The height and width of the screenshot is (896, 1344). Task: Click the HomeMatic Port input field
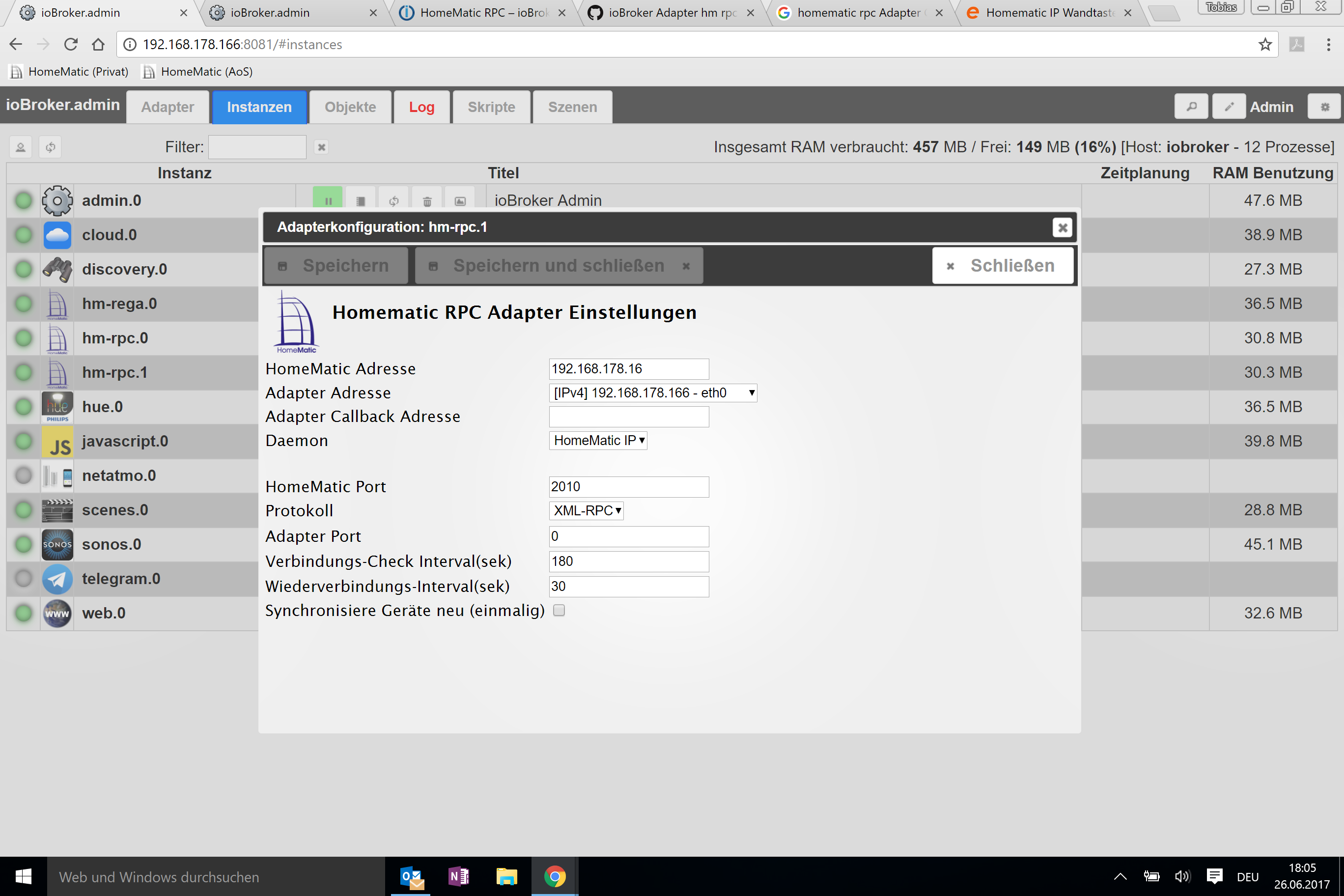[x=629, y=487]
